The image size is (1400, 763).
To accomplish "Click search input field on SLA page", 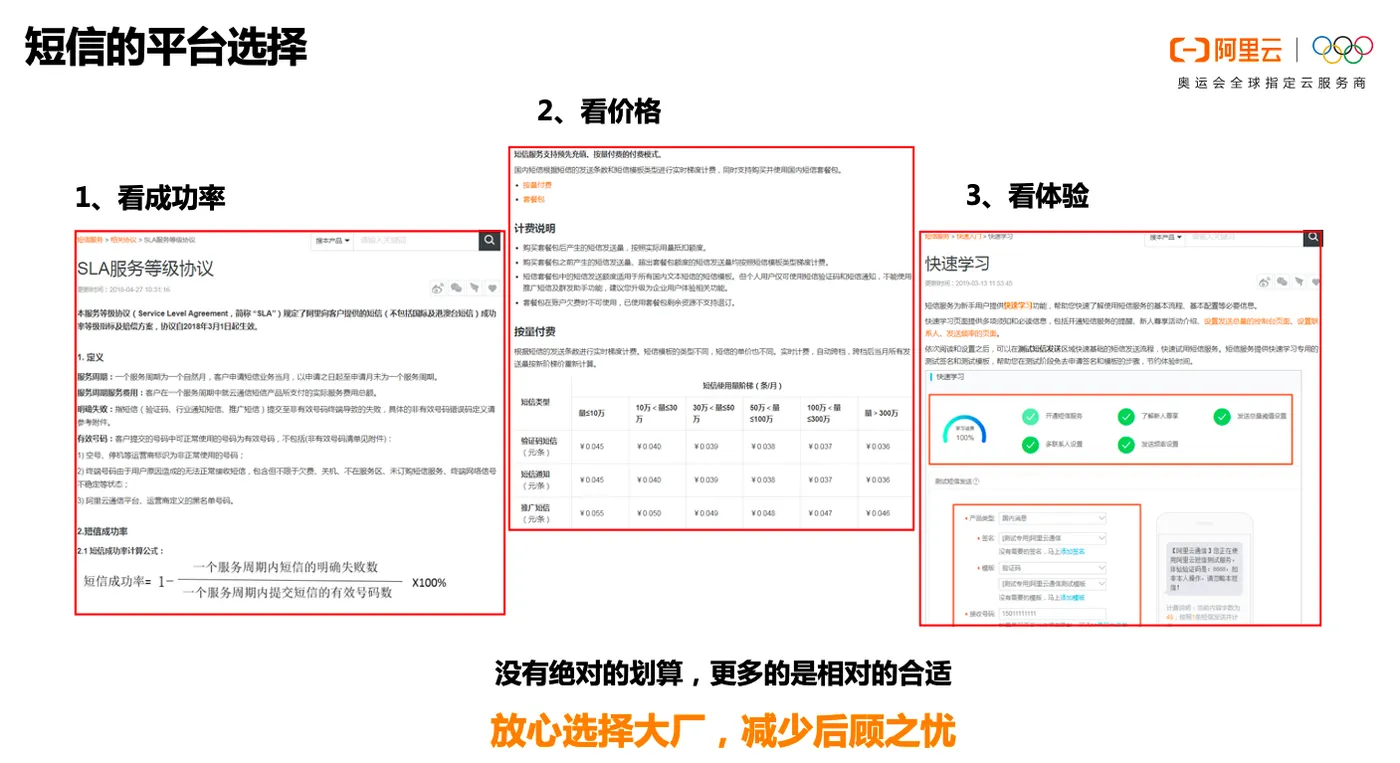I will pyautogui.click(x=416, y=240).
